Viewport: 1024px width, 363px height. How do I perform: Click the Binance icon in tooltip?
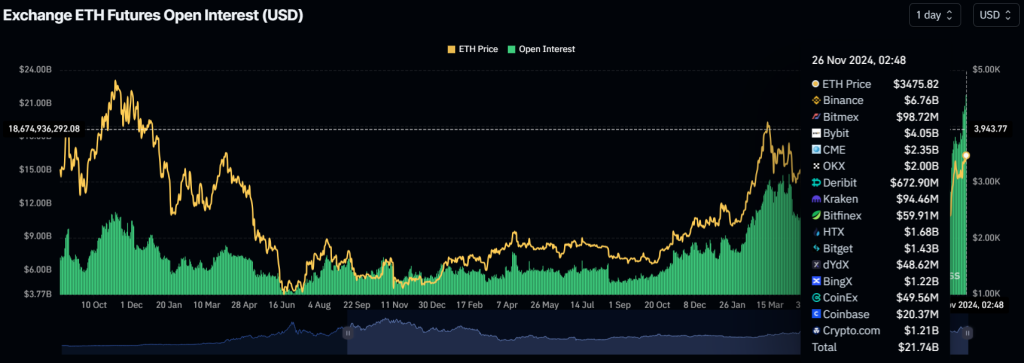click(x=816, y=101)
